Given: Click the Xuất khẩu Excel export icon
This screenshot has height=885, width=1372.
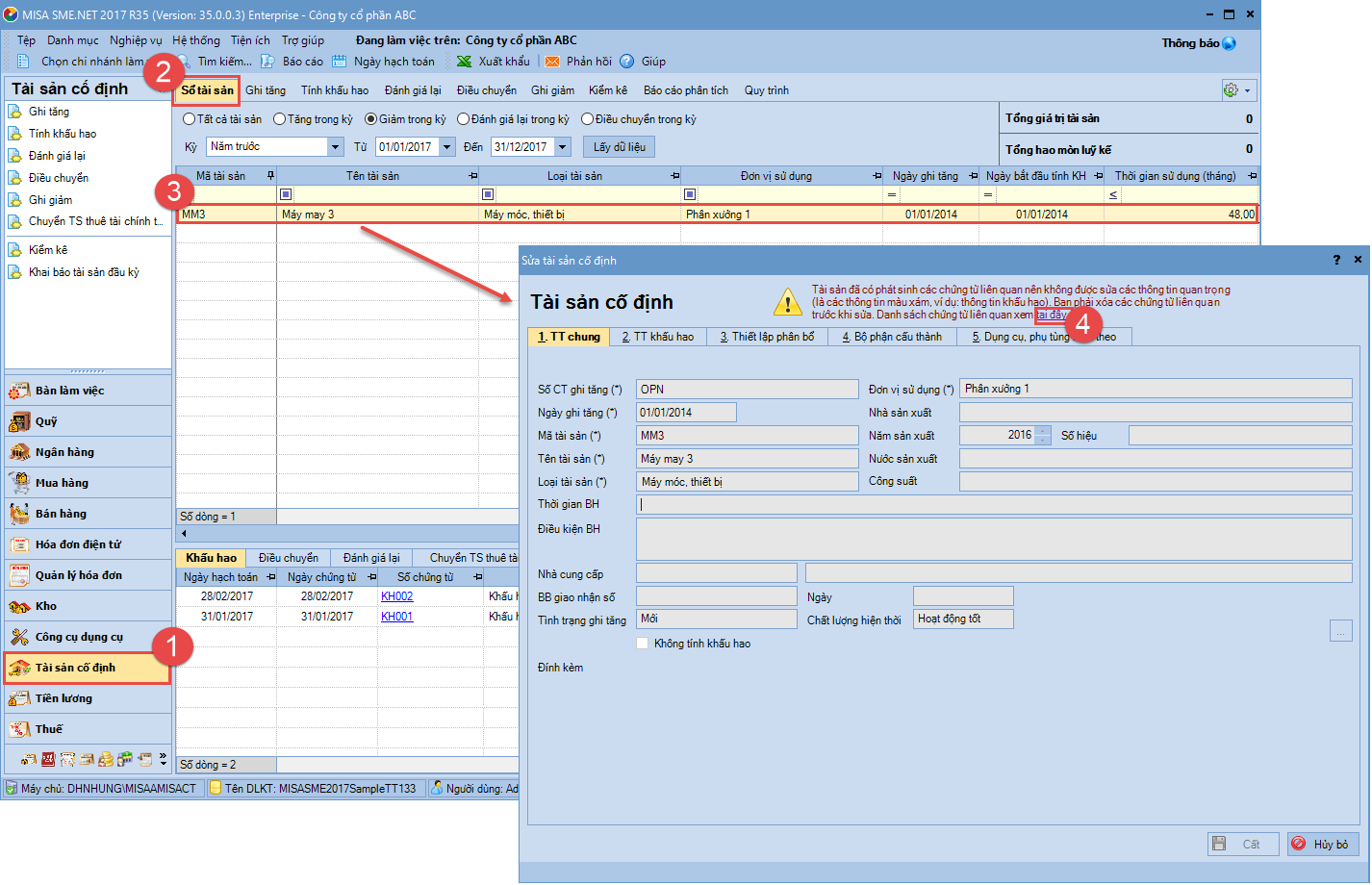Looking at the screenshot, I should click(x=464, y=62).
